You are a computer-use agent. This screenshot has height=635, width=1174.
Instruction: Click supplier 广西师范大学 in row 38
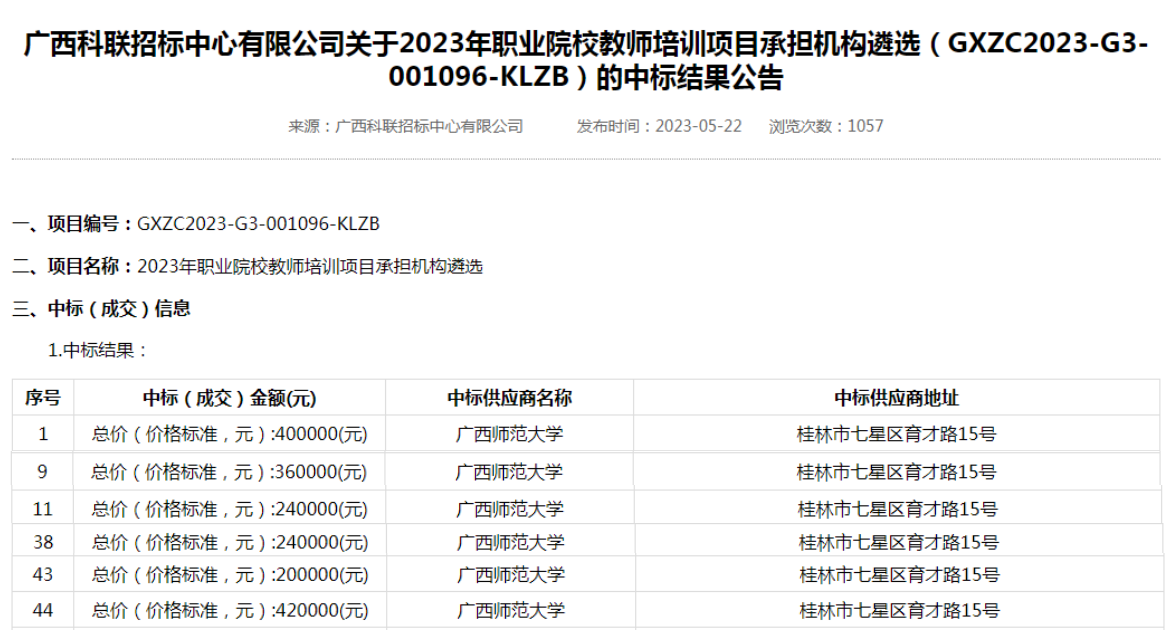point(511,542)
